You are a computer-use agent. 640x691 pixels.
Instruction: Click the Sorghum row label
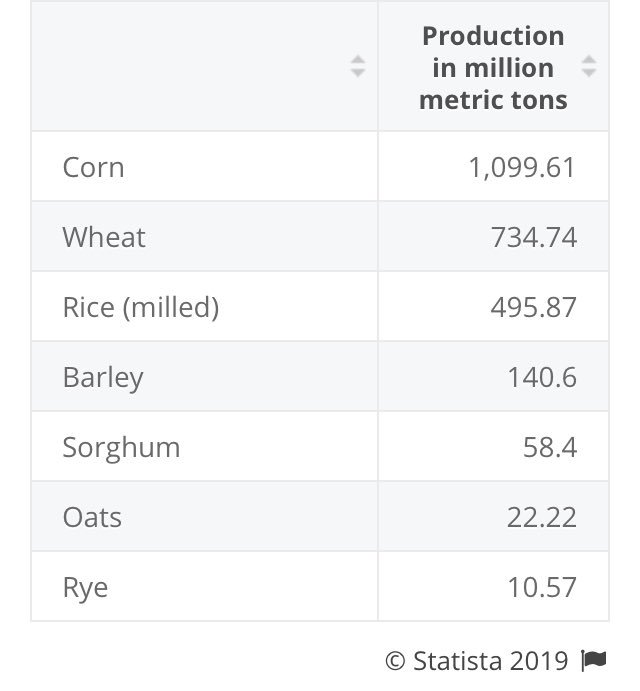coord(121,447)
